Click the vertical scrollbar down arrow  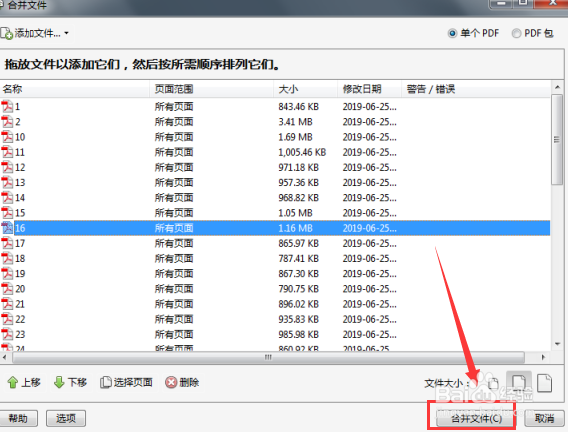557,344
